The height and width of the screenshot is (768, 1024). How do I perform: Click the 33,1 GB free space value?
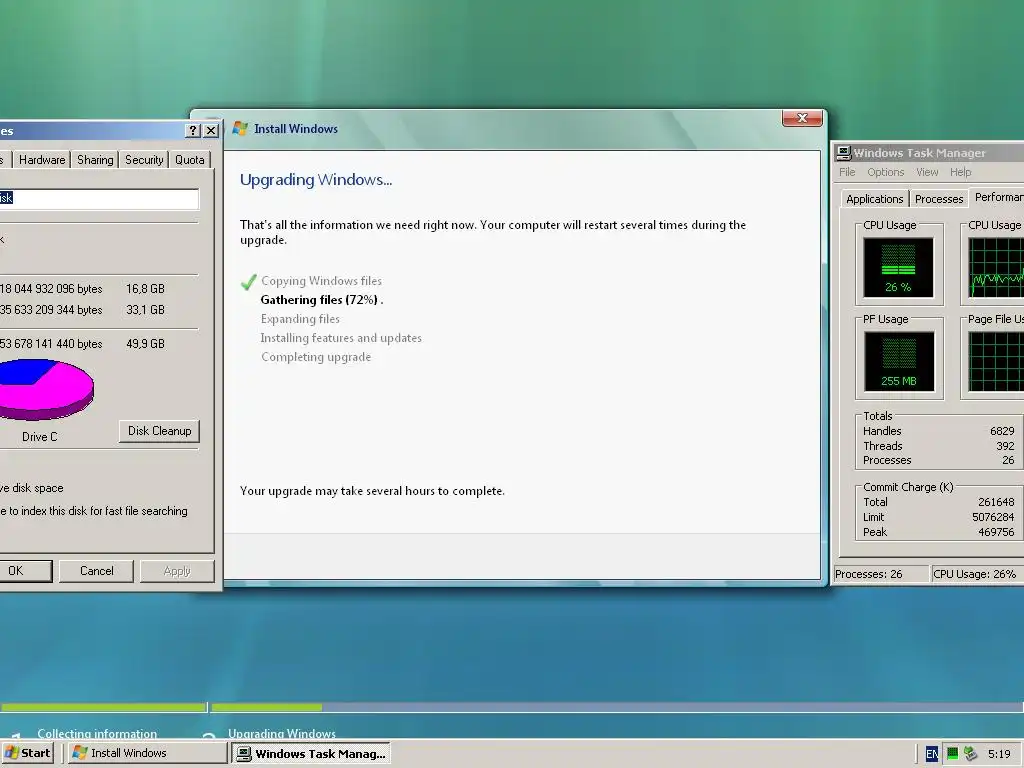click(145, 310)
